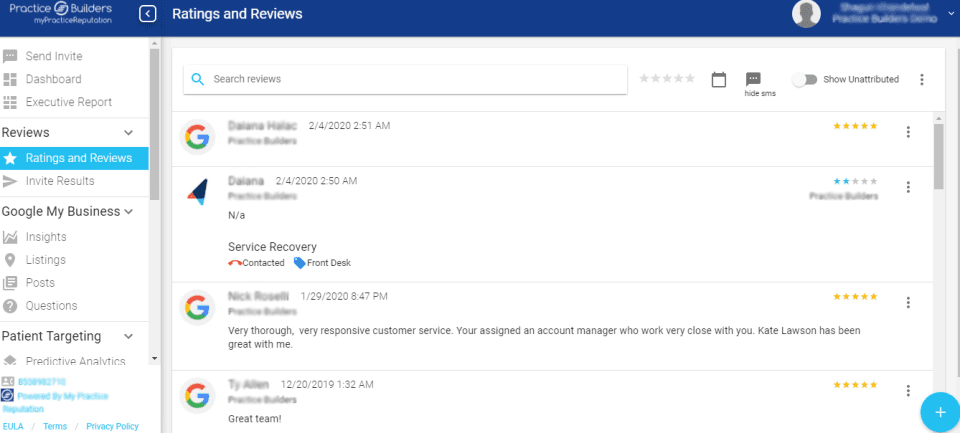Viewport: 960px width, 433px height.
Task: Click the Dashboard grid icon
Action: pyautogui.click(x=10, y=79)
